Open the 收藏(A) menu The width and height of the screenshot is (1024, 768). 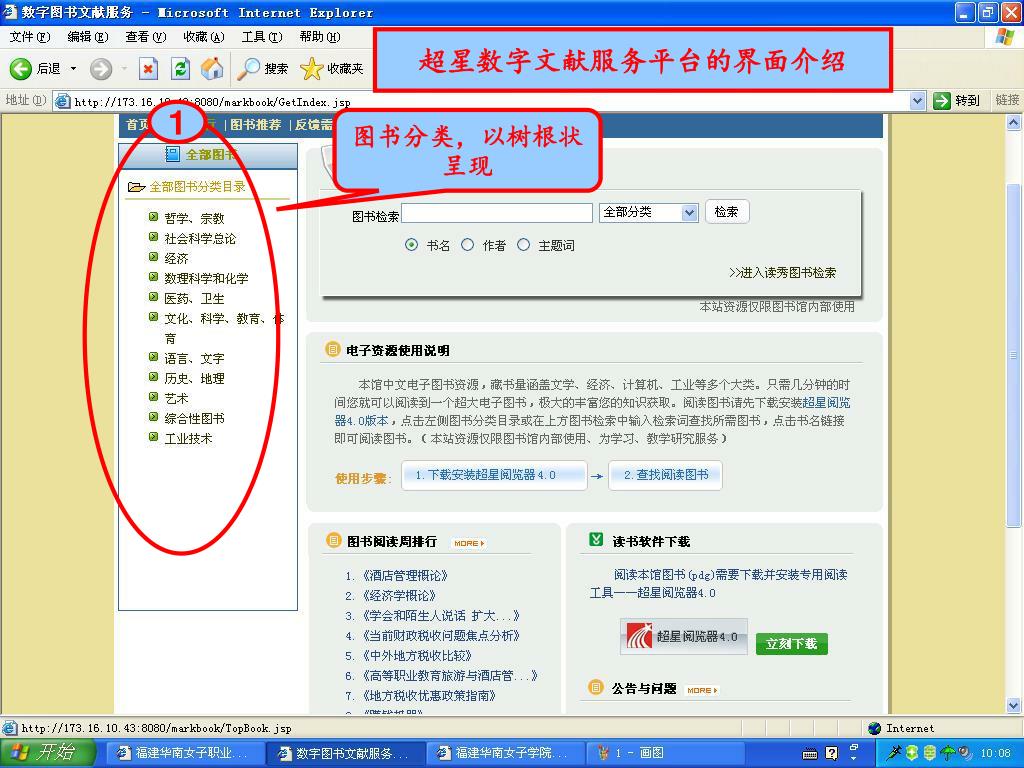204,37
